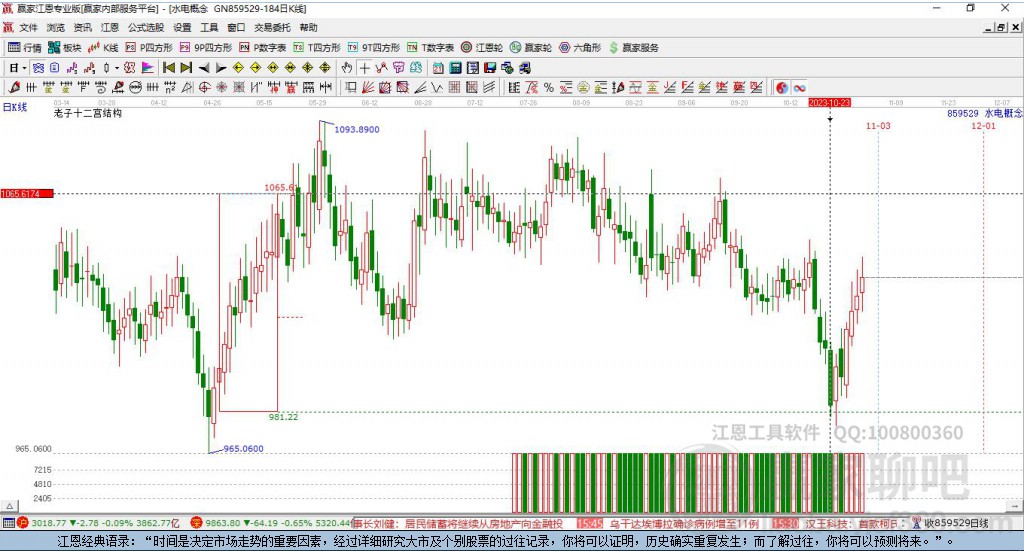This screenshot has height=551, width=1024.
Task: Open the 六角形 hexagon tool
Action: point(579,47)
